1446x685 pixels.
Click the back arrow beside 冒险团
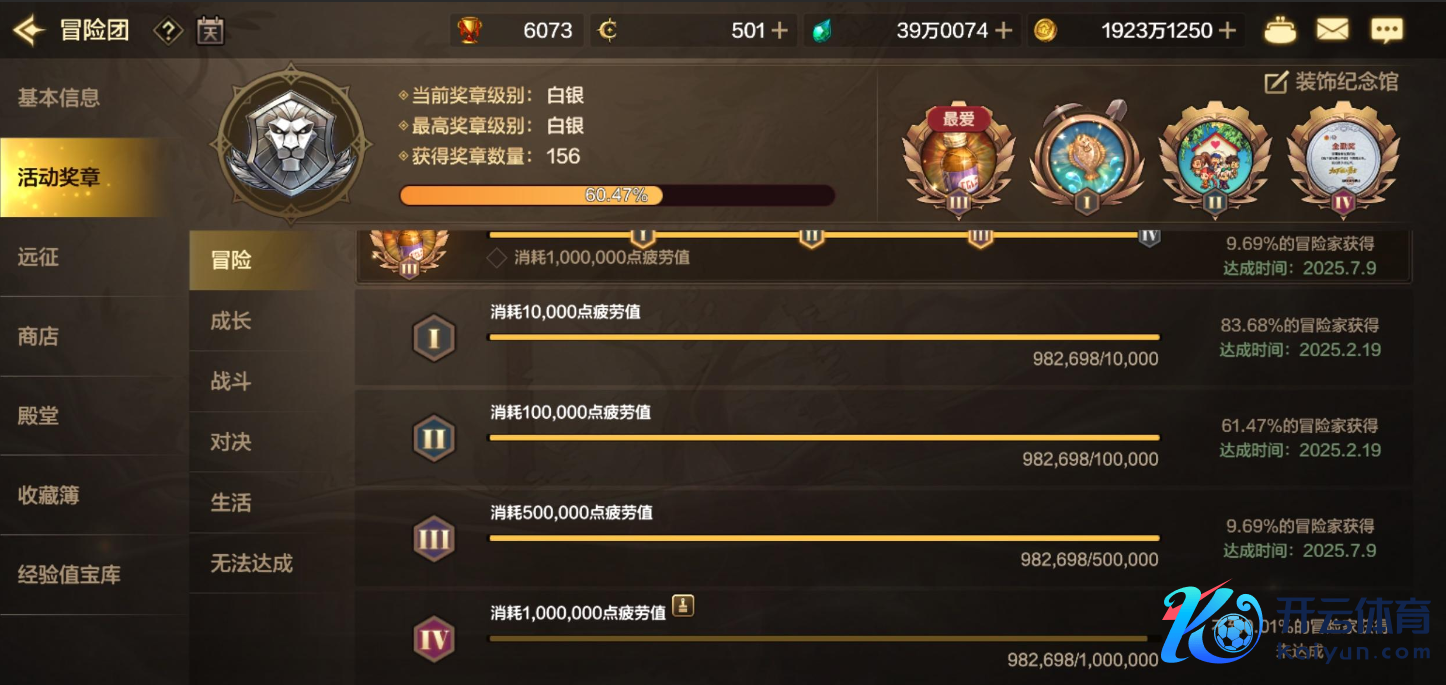28,30
